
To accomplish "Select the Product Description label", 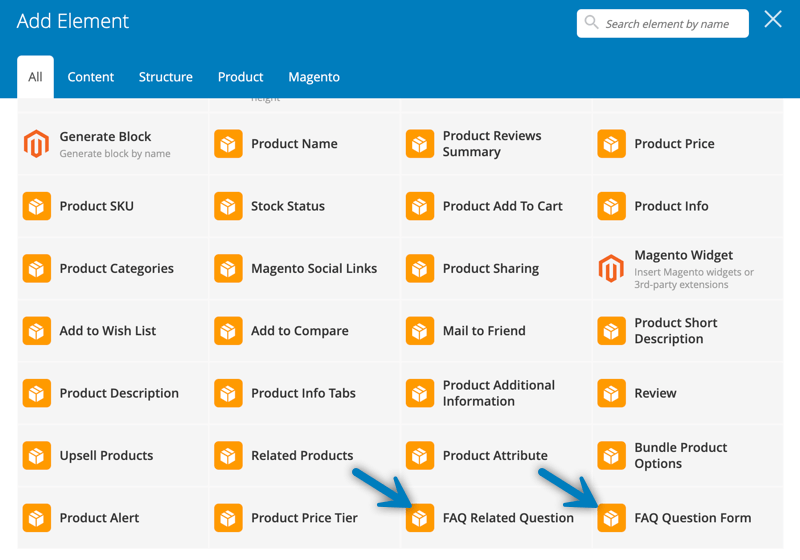I will [x=119, y=393].
